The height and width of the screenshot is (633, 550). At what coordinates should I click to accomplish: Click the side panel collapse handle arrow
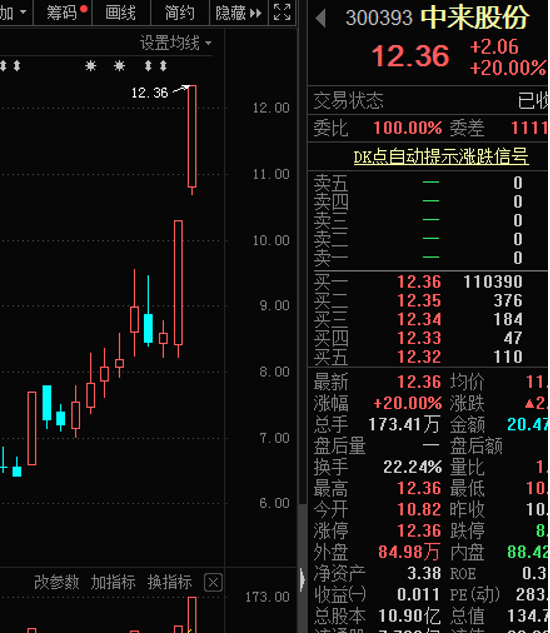point(302,579)
